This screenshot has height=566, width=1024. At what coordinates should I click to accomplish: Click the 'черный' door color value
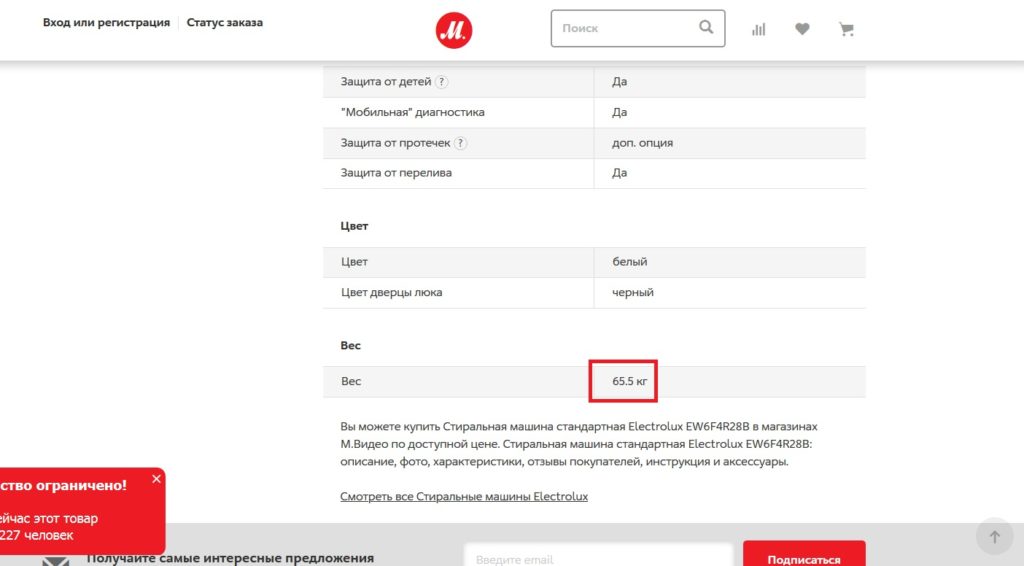click(x=633, y=292)
